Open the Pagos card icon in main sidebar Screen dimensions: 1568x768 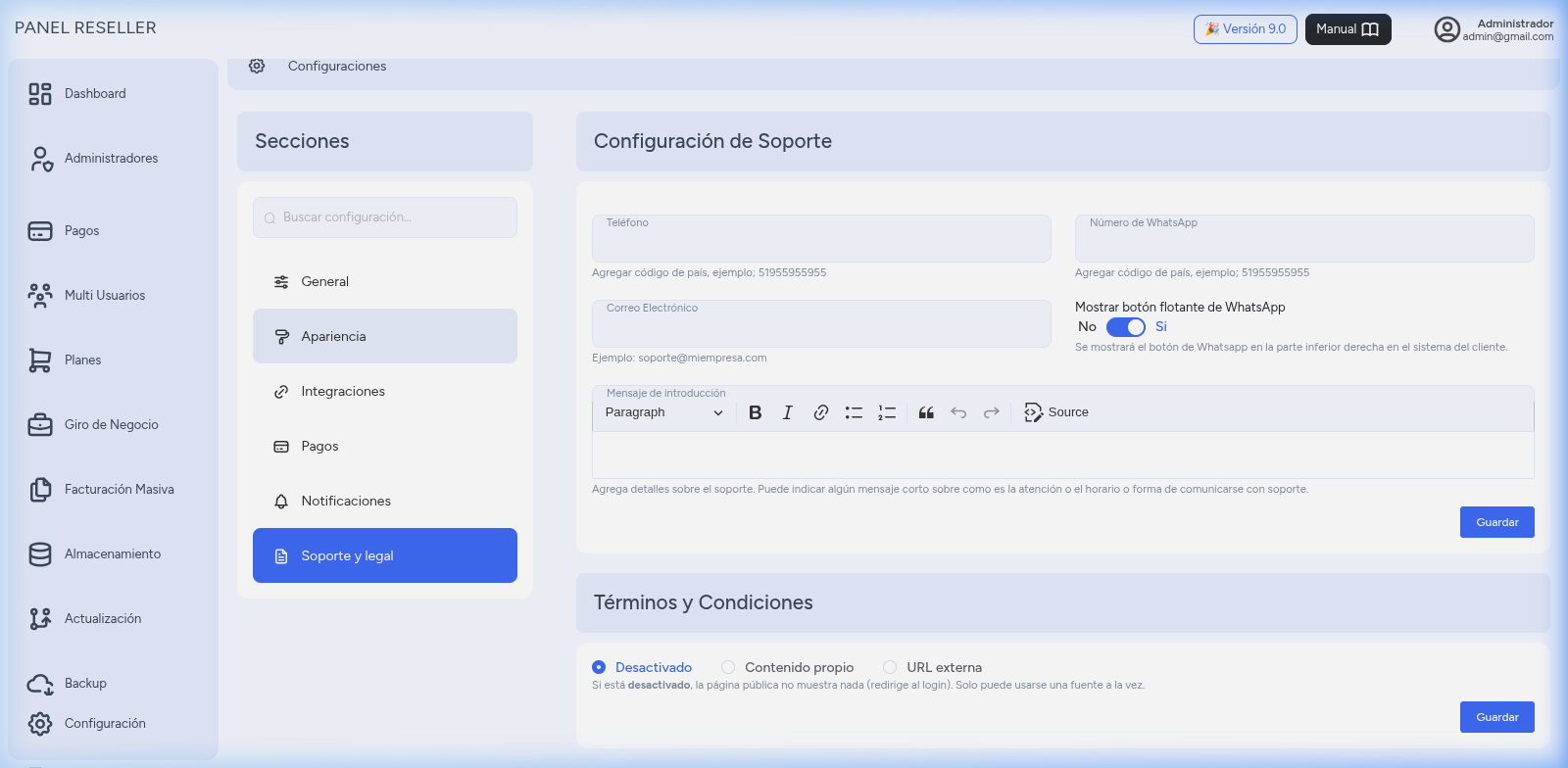(40, 231)
